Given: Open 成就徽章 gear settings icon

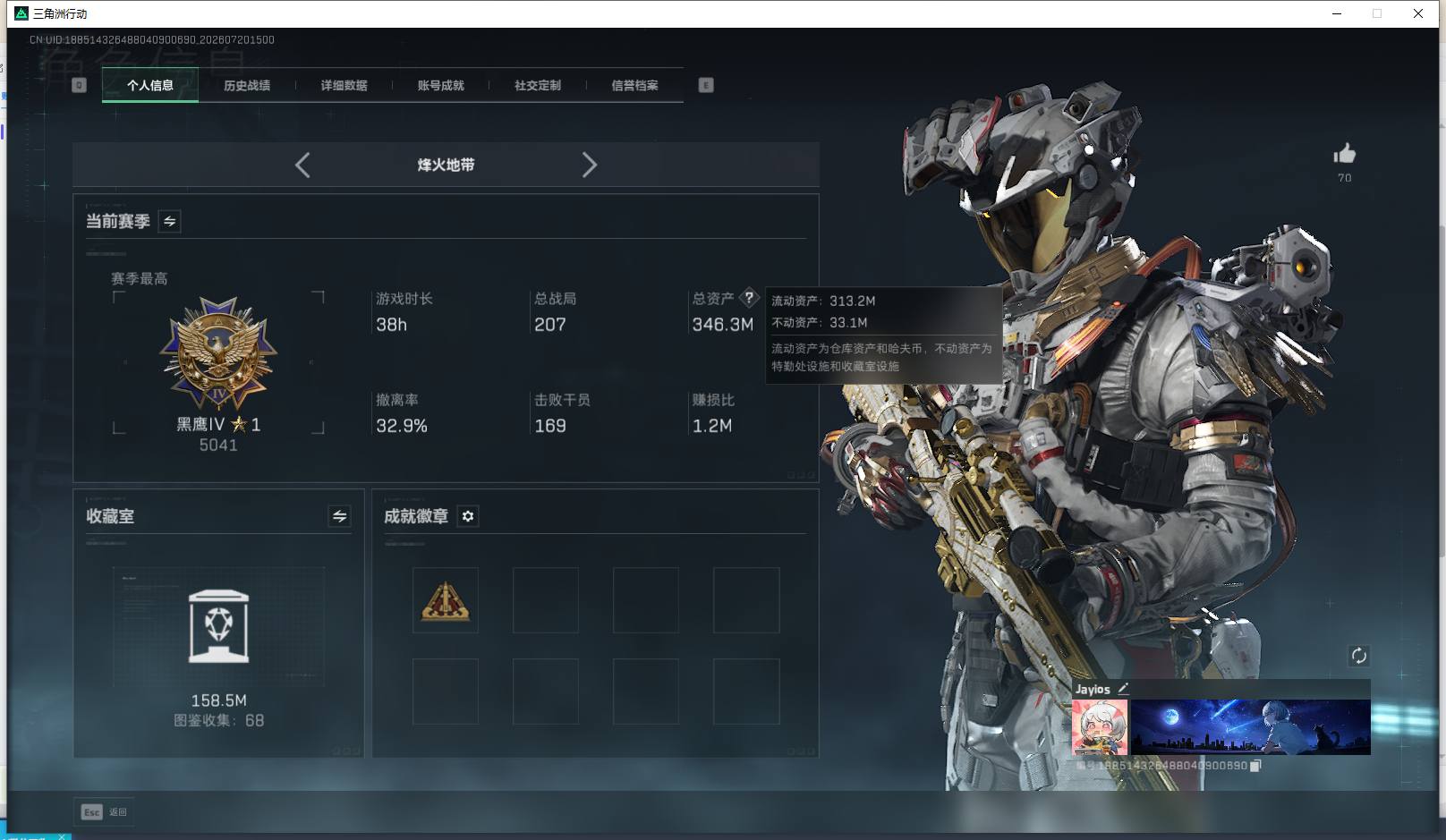Looking at the screenshot, I should [468, 516].
